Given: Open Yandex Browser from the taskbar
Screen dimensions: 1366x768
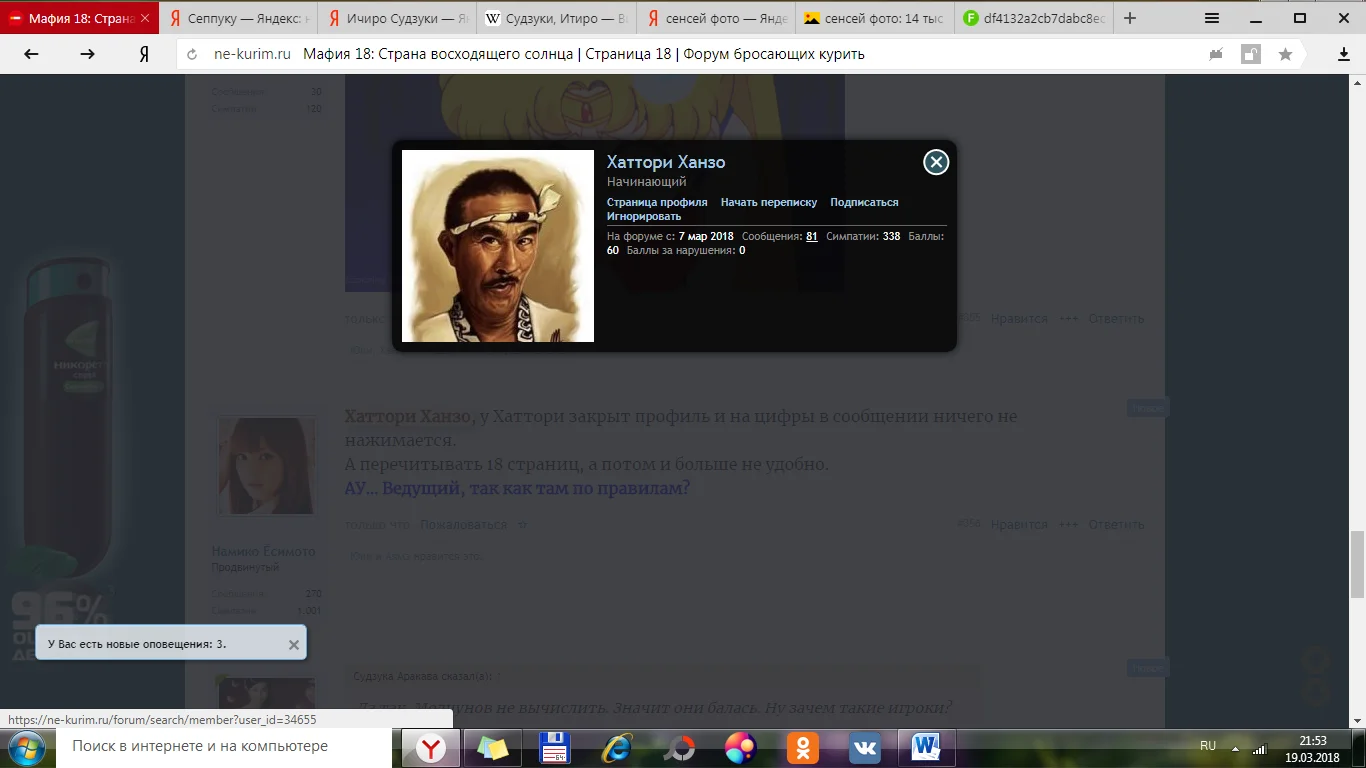Looking at the screenshot, I should tap(431, 747).
